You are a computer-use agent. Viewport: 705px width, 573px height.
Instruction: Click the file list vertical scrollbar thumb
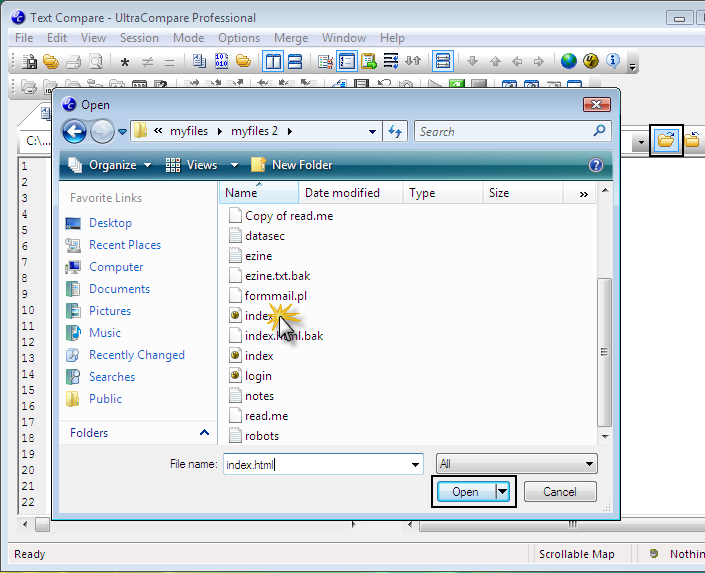point(604,352)
